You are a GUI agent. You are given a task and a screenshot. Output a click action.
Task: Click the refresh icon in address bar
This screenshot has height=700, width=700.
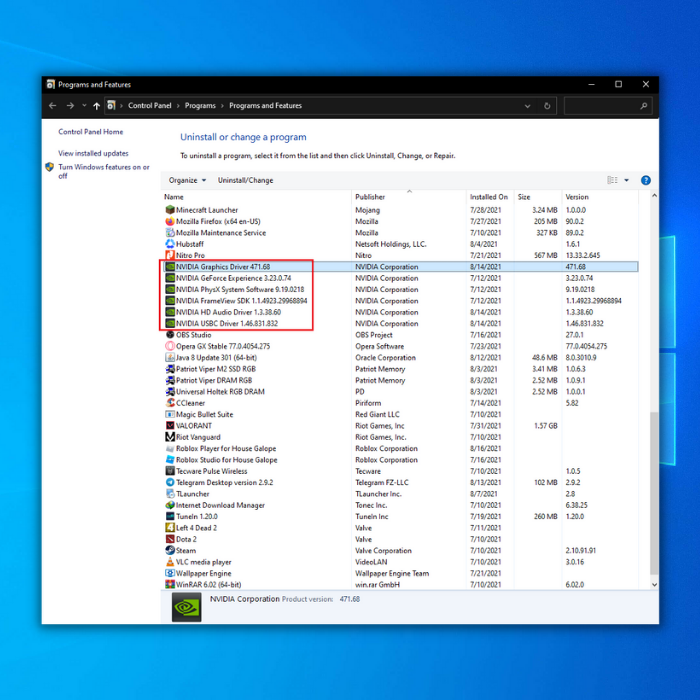click(x=547, y=106)
